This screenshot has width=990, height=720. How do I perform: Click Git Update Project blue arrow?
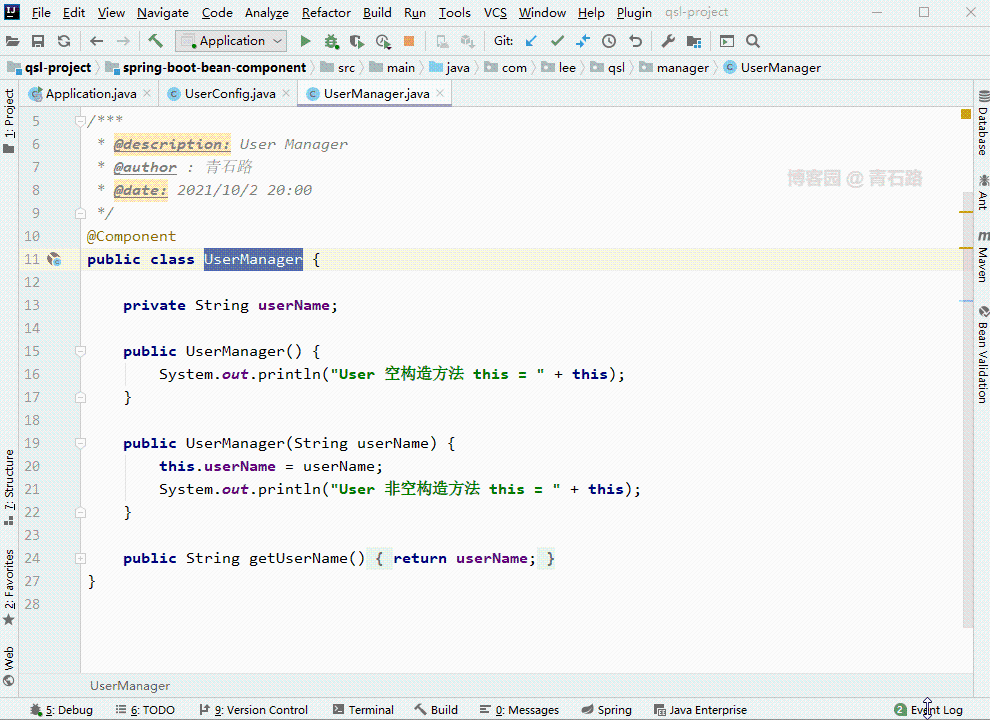coord(531,41)
